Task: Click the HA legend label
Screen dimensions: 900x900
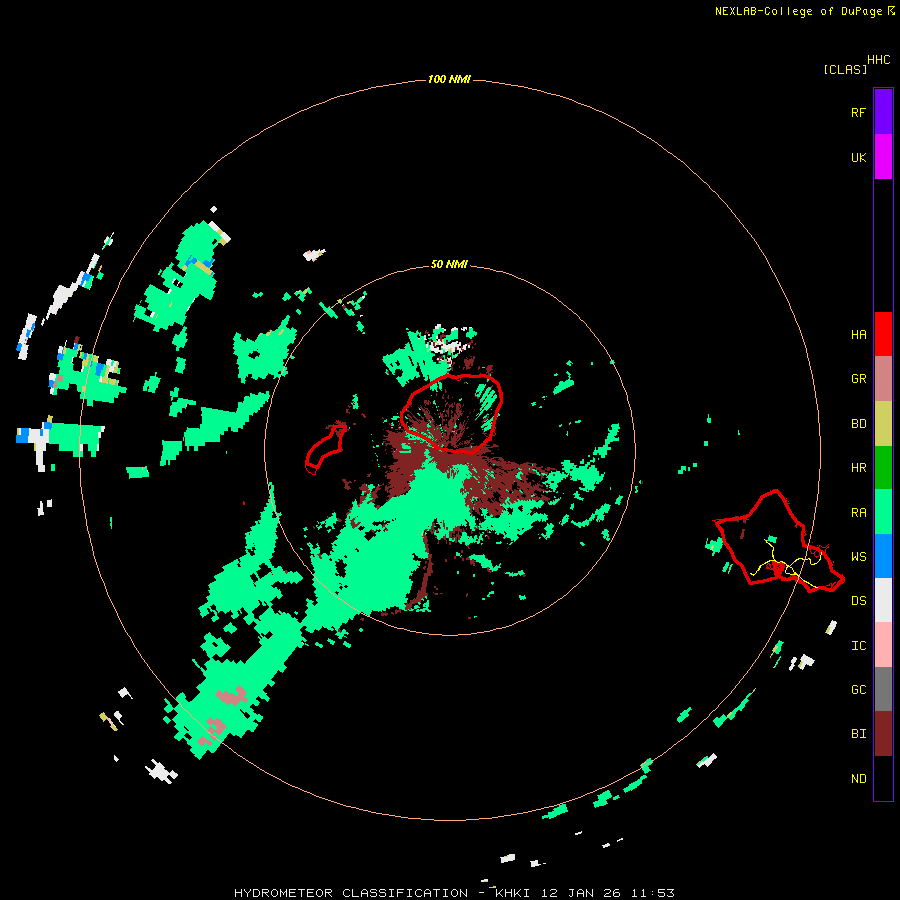Action: coord(858,335)
